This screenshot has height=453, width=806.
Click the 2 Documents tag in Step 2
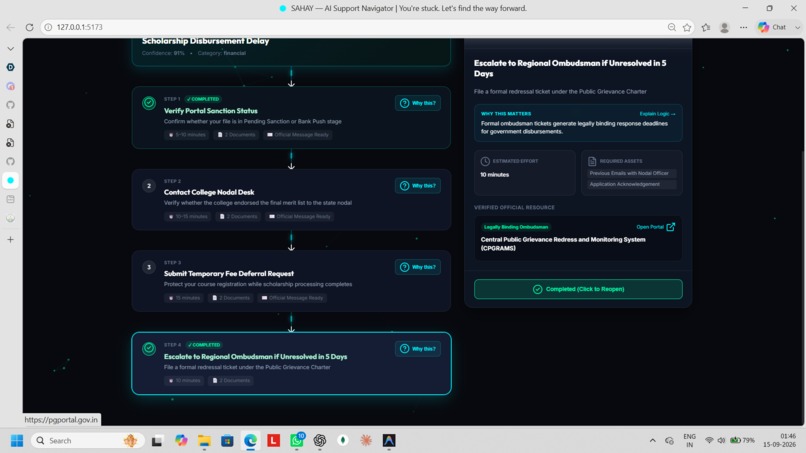tap(239, 216)
